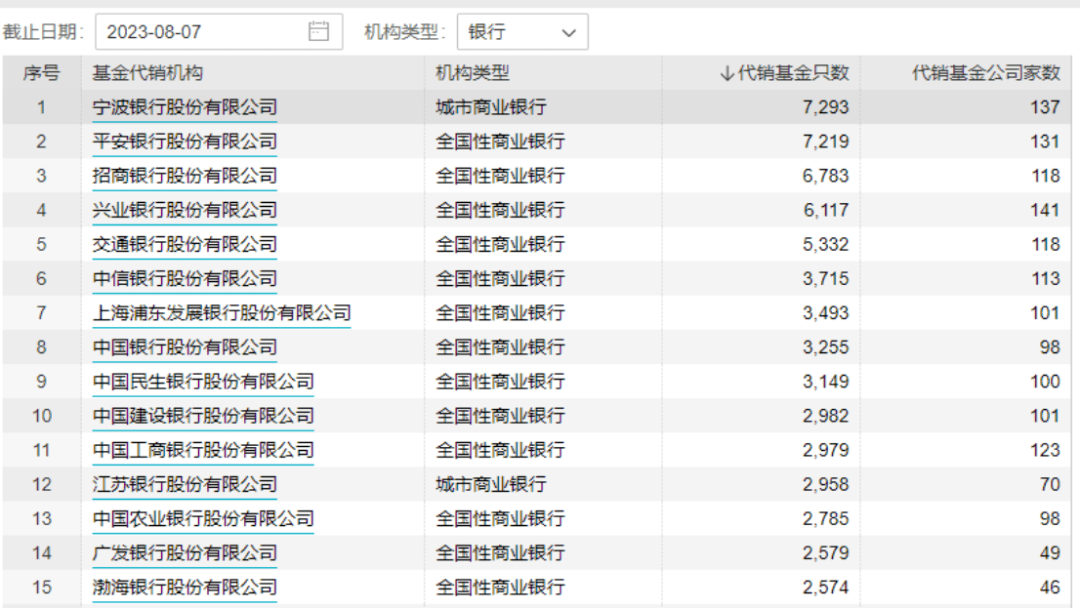Open 宁波银行股份有限公司 link
This screenshot has height=609, width=1080.
[x=185, y=108]
